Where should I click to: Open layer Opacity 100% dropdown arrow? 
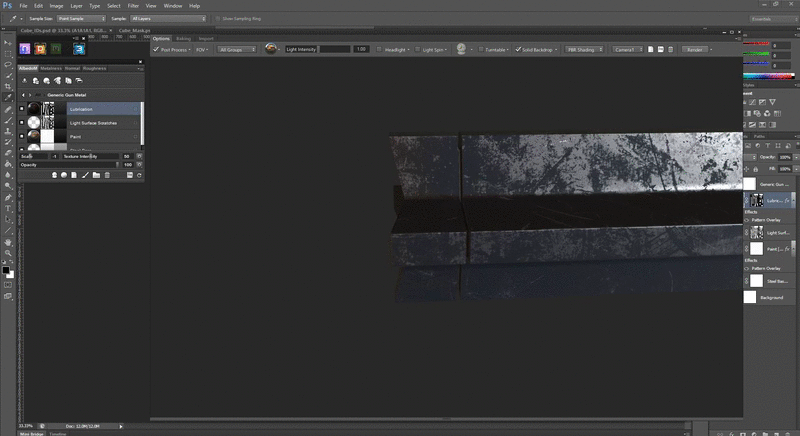(x=796, y=157)
